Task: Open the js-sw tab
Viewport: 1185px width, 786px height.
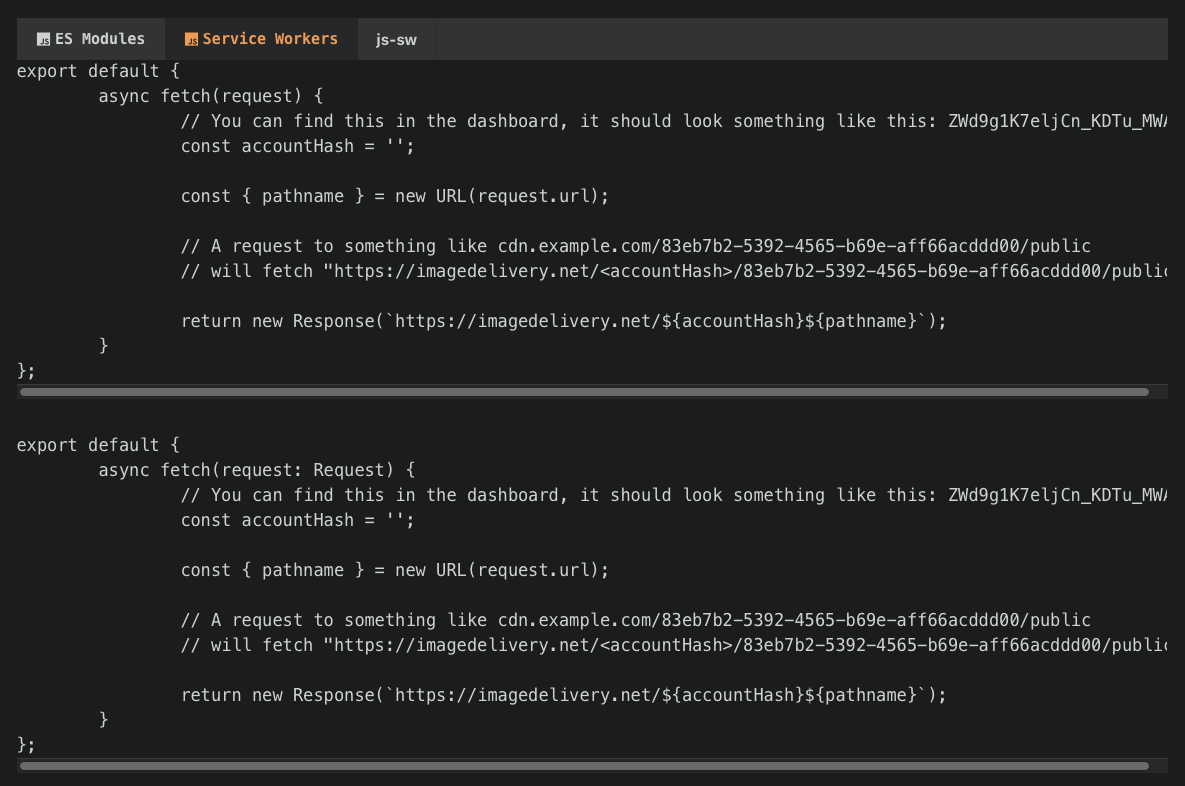Action: click(396, 40)
